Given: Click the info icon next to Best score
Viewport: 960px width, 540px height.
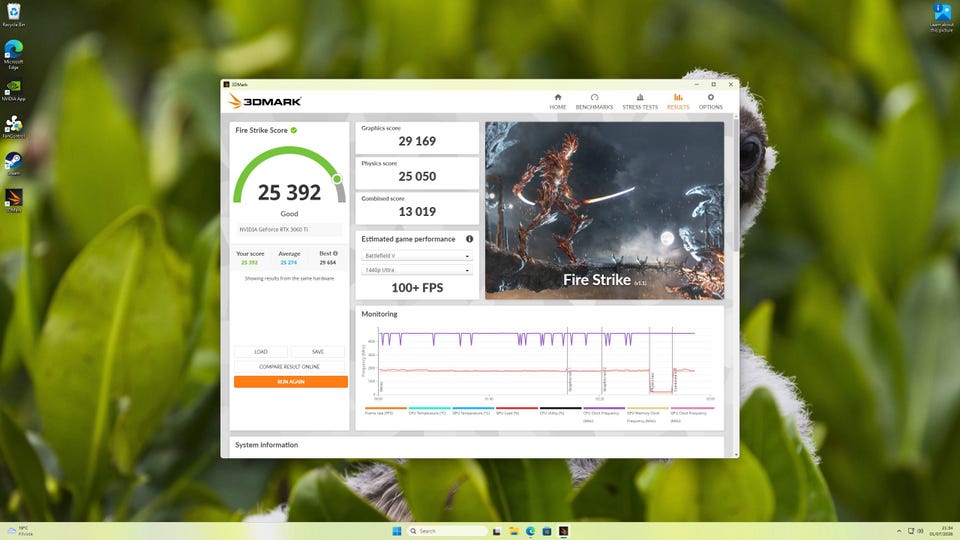Looking at the screenshot, I should click(x=335, y=253).
